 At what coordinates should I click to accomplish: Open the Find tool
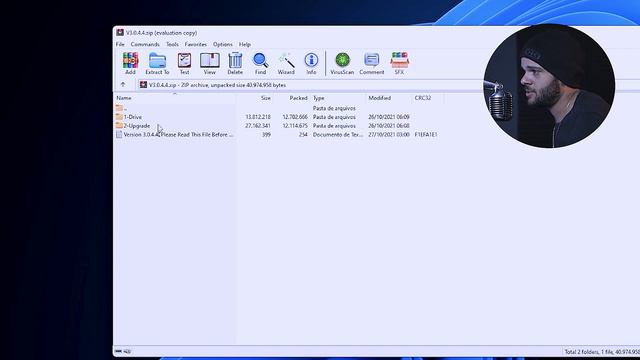[x=260, y=63]
